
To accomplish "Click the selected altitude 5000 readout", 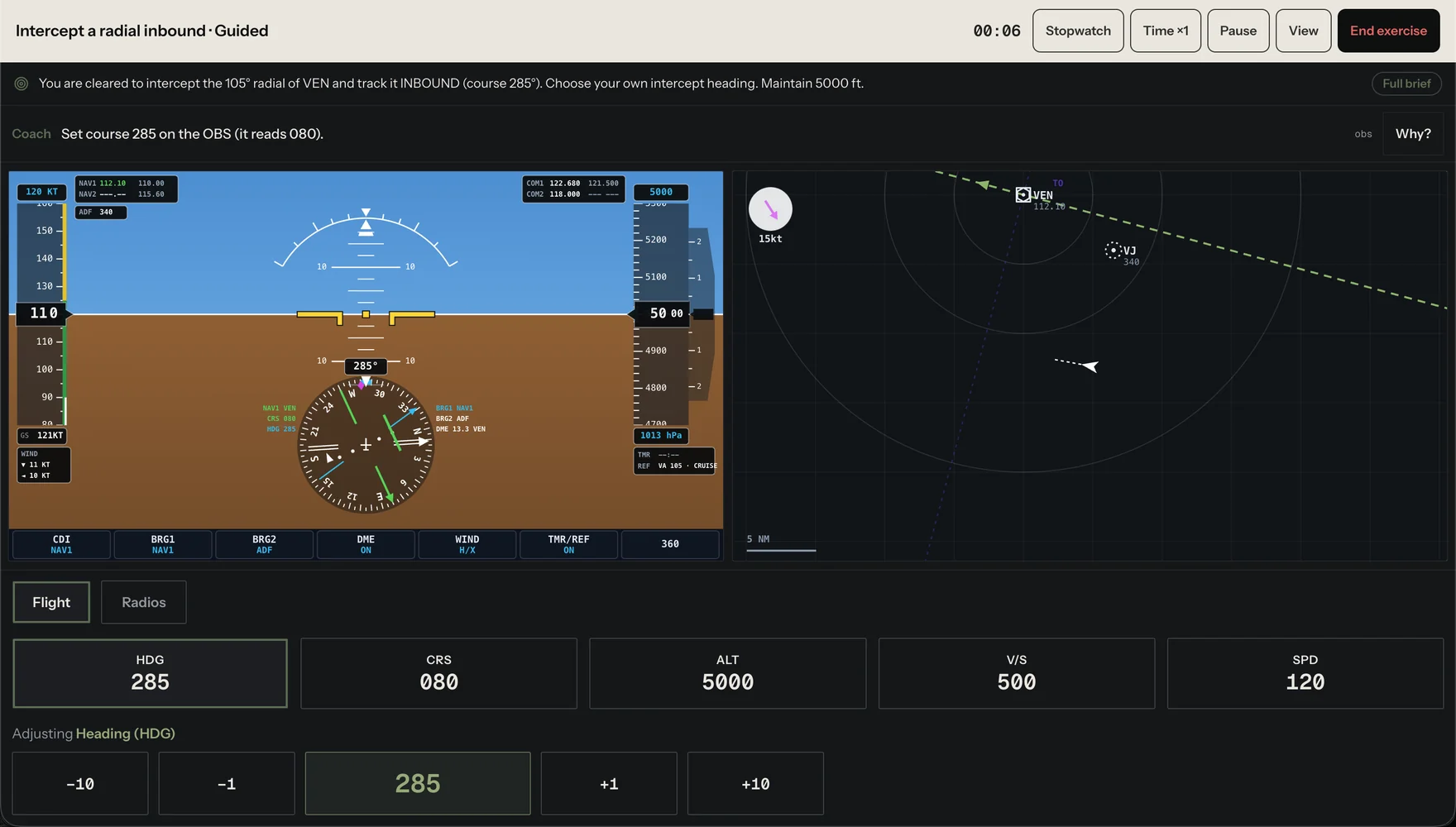I will [661, 192].
